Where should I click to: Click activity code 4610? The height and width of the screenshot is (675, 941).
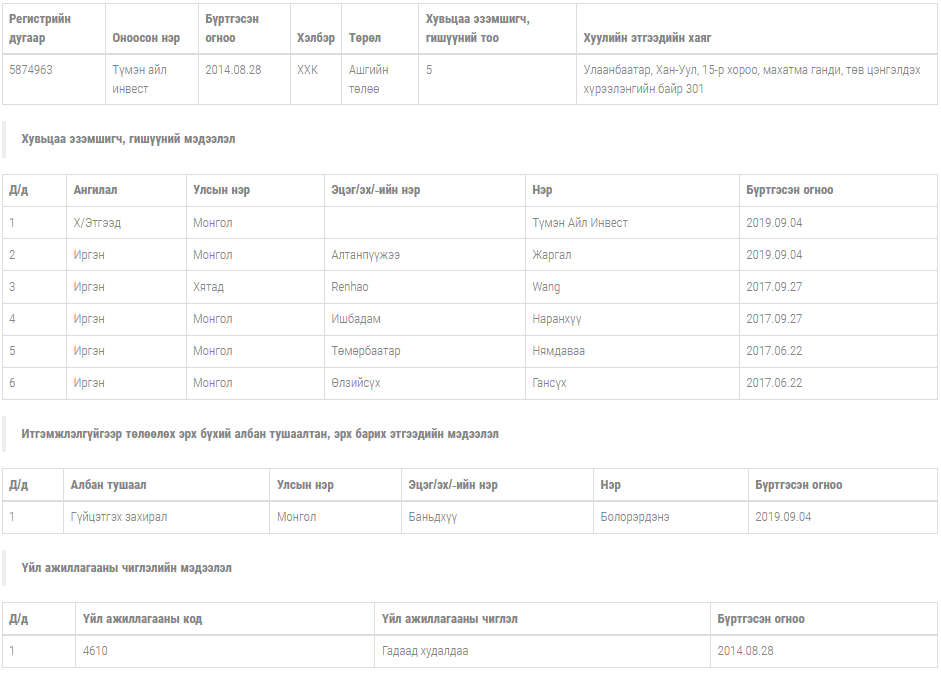(96, 651)
